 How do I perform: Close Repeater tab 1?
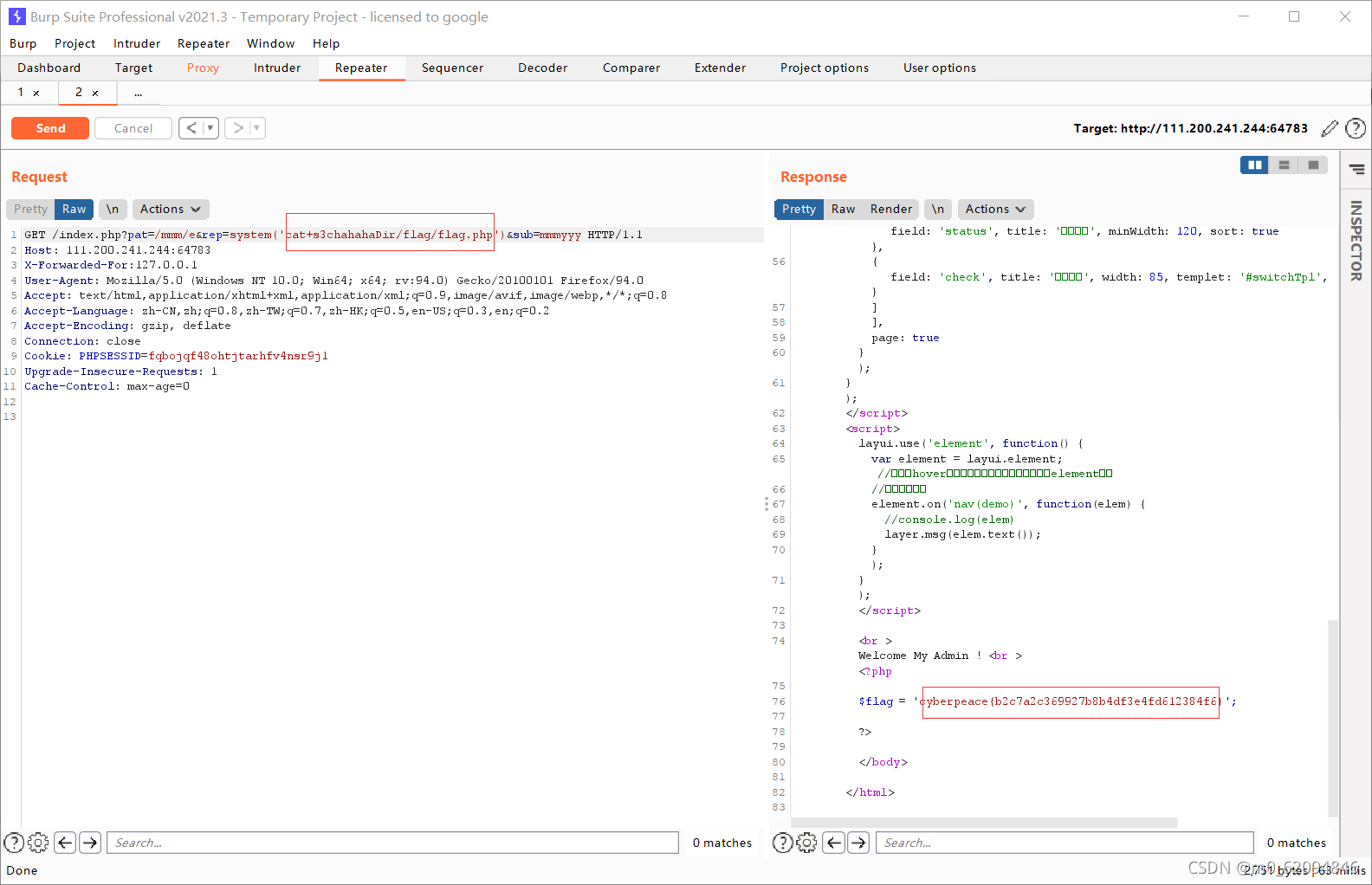click(x=36, y=93)
